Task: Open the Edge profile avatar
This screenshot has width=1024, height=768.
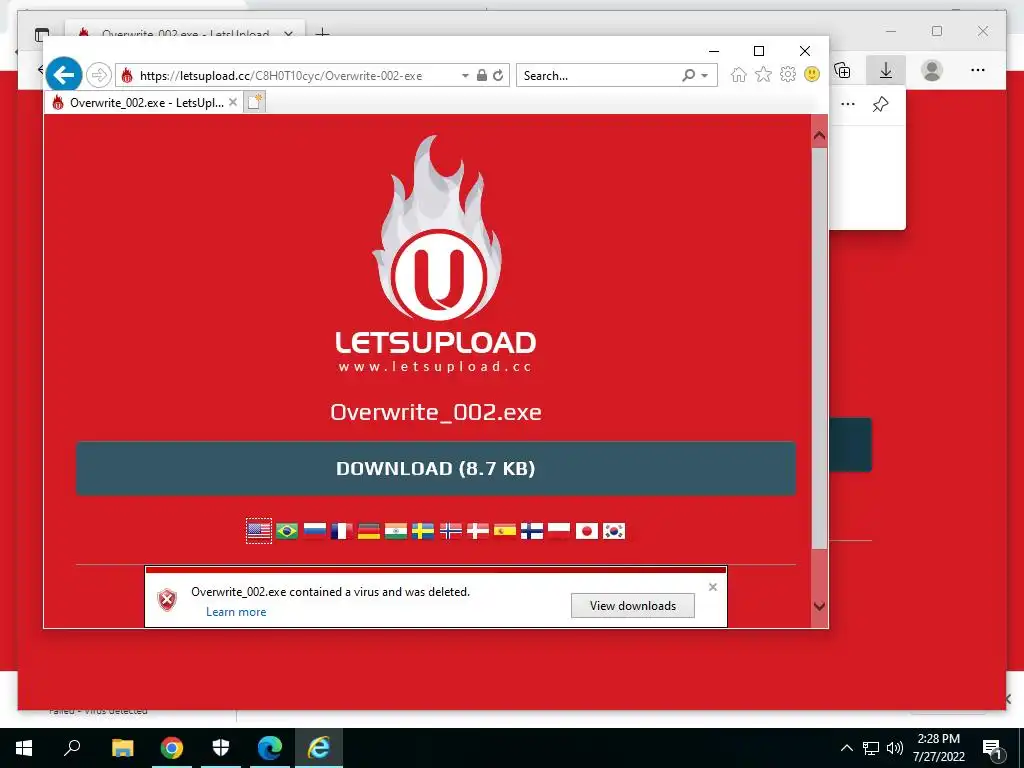Action: [932, 70]
